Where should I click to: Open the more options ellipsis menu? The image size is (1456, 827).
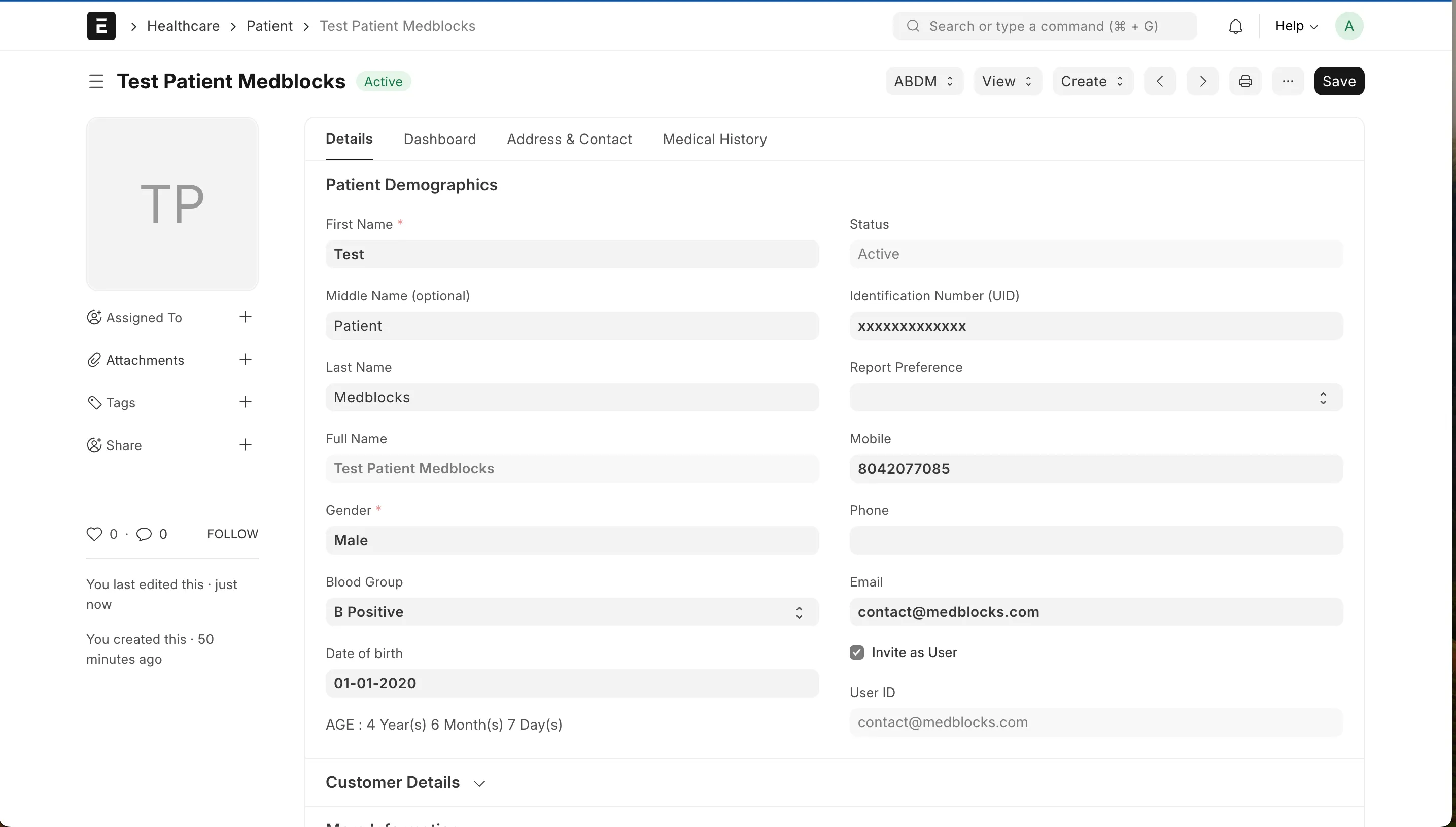click(x=1288, y=81)
